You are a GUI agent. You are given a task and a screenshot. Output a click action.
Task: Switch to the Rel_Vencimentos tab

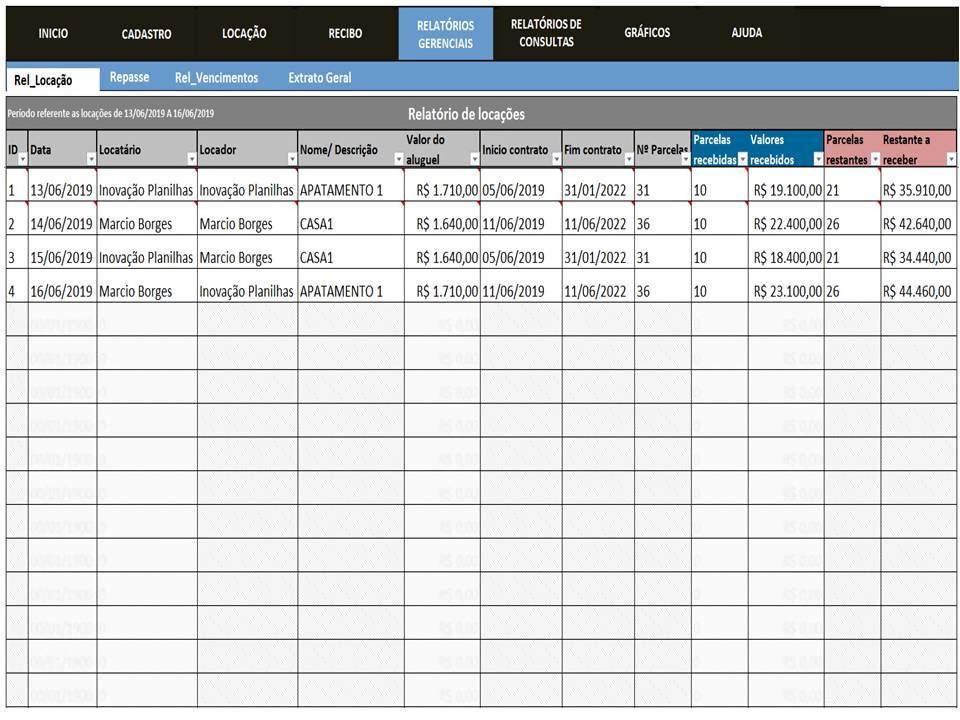(216, 77)
